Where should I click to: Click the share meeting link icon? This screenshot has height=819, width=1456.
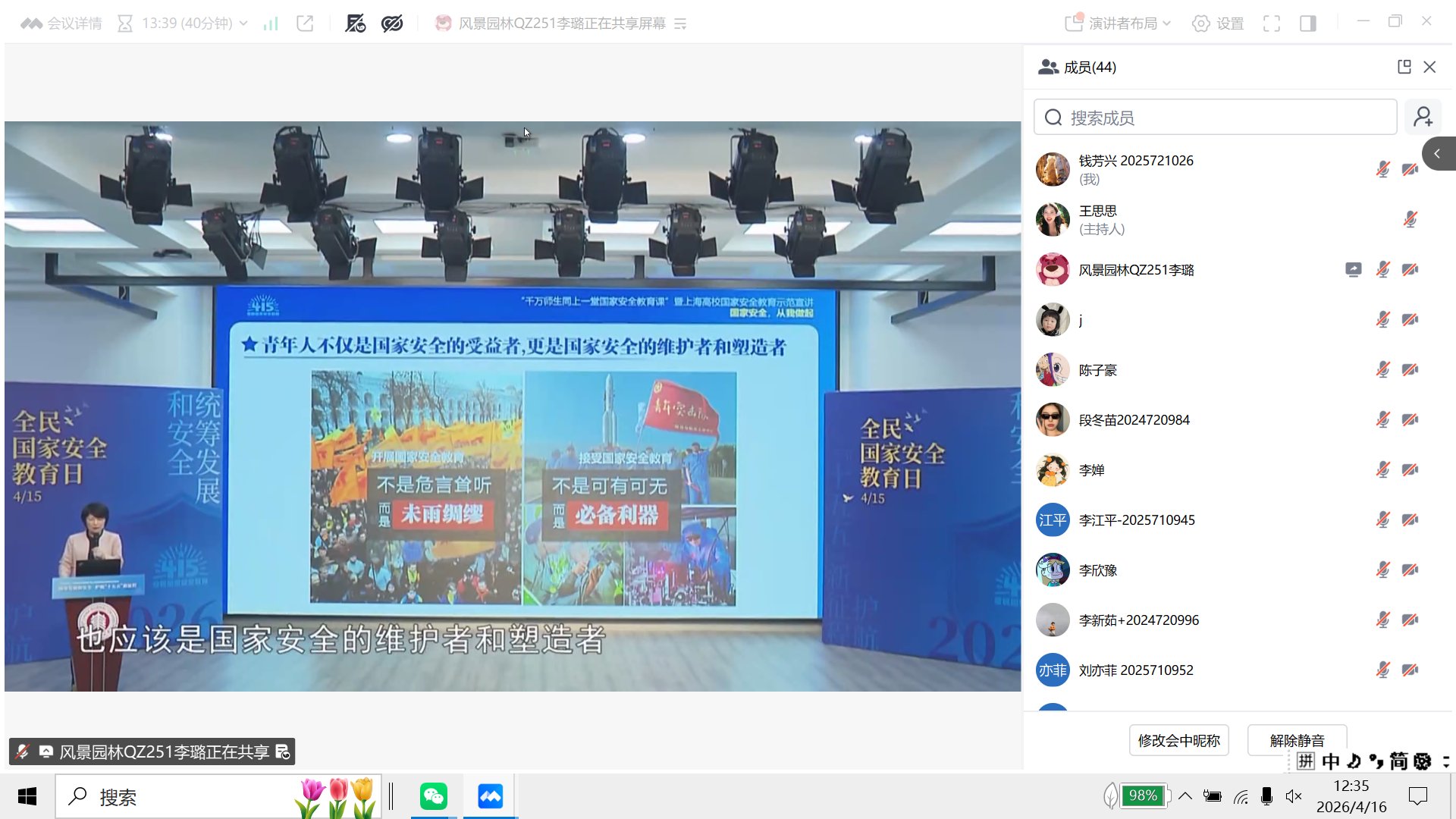305,24
